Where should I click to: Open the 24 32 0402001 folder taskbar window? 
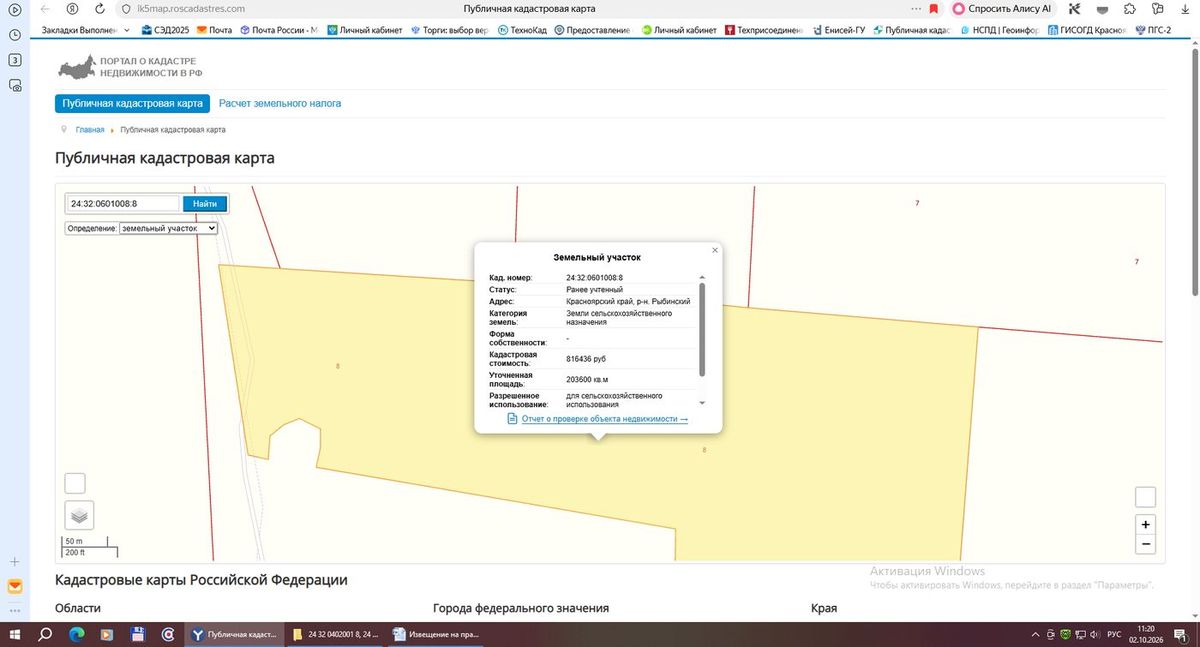[335, 634]
